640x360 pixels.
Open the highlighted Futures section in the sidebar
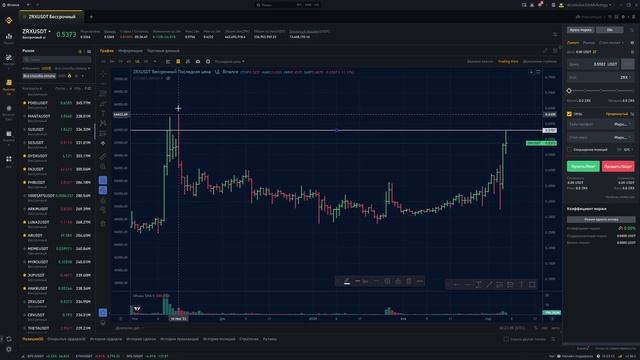pos(9,87)
